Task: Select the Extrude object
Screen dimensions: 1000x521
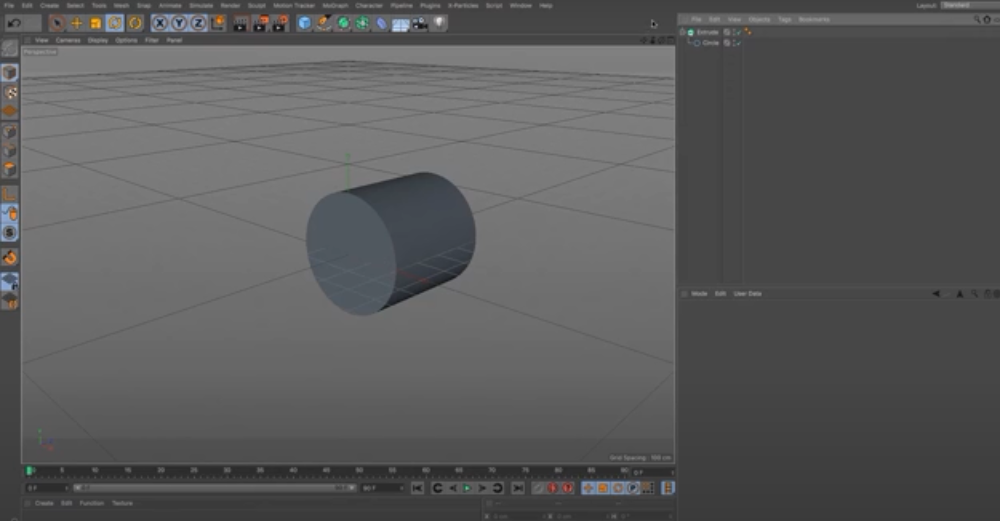Action: (x=707, y=32)
